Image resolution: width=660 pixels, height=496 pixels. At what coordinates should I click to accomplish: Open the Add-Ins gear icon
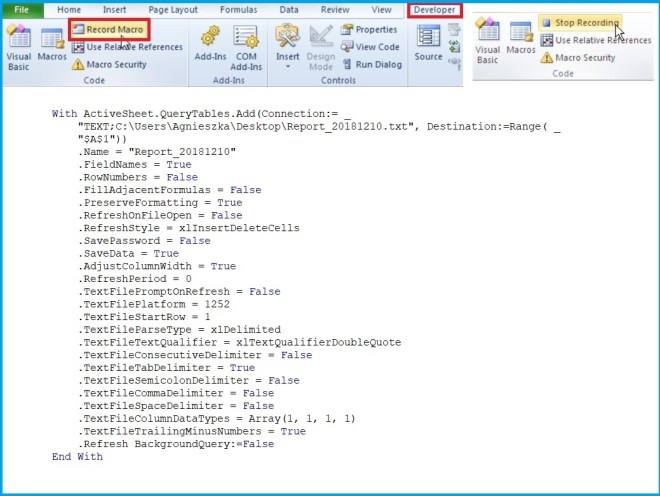tap(210, 46)
